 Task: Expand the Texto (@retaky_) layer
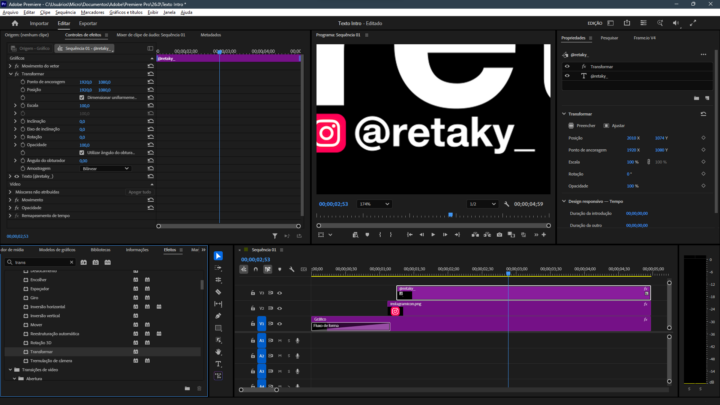10,176
